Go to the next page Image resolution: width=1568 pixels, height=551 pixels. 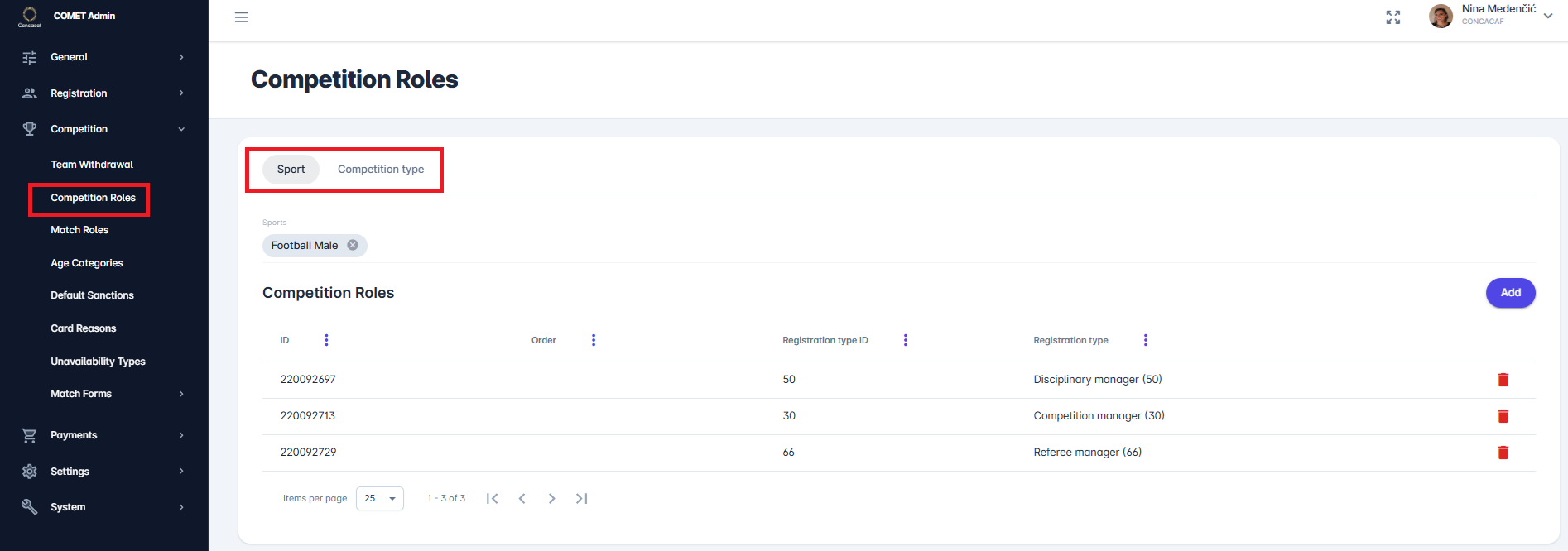[x=552, y=498]
